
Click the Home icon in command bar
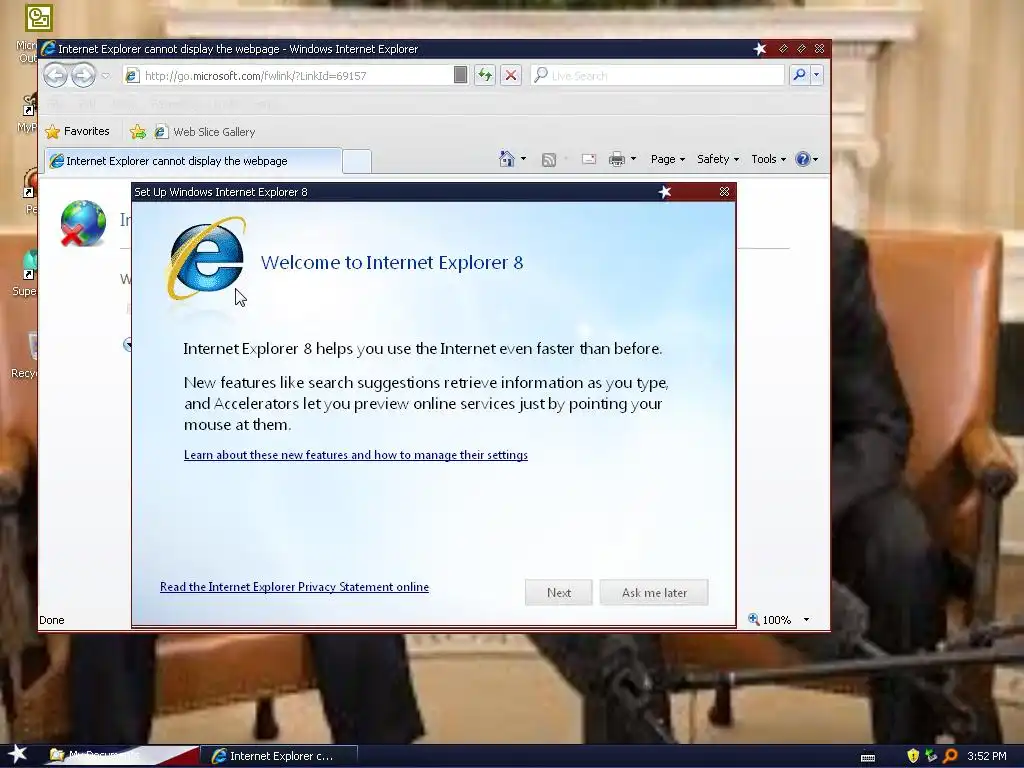[506, 159]
